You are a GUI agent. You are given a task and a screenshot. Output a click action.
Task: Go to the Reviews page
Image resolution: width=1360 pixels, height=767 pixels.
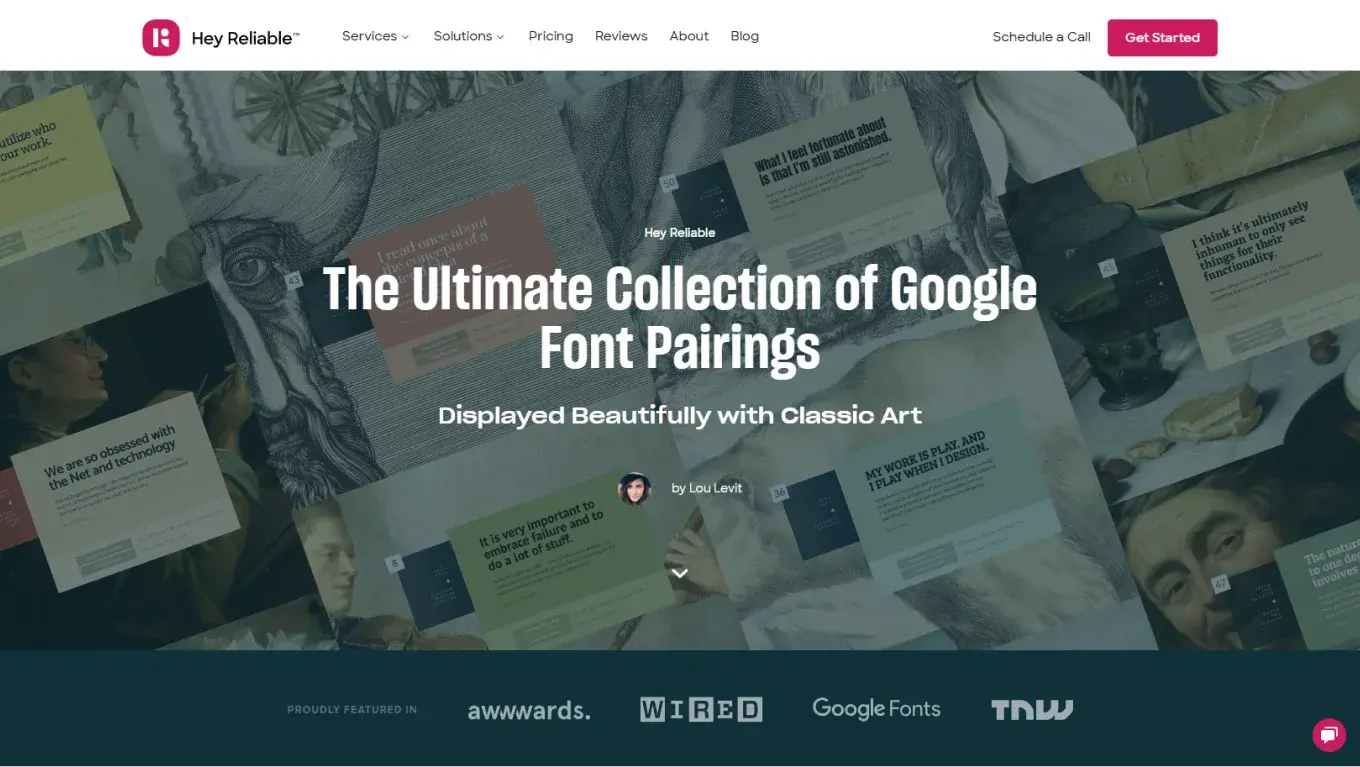pyautogui.click(x=621, y=36)
